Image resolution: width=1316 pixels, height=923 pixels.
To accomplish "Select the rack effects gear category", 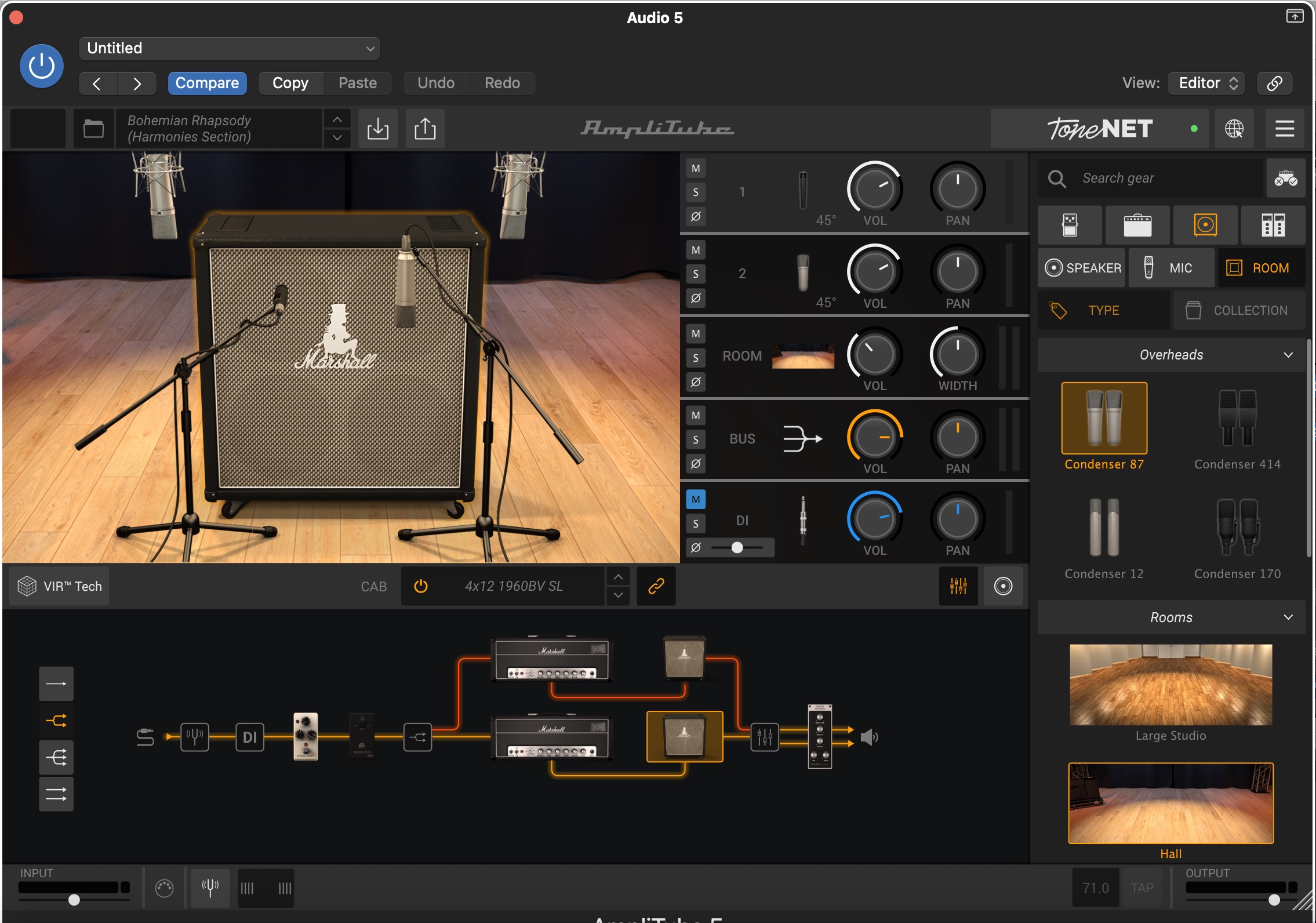I will coord(1273,225).
